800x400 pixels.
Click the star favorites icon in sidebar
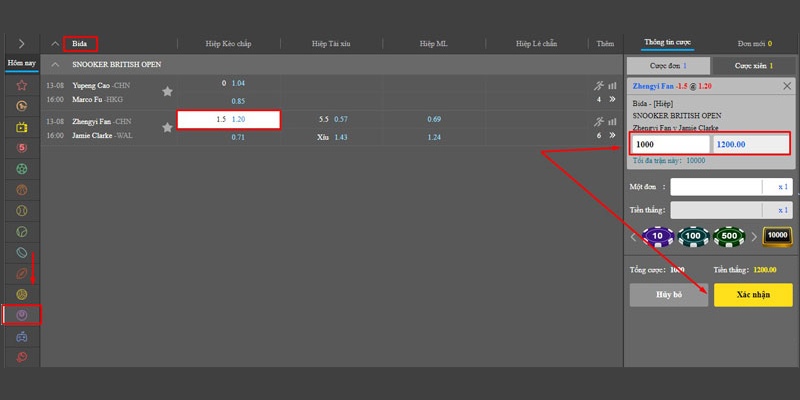(x=21, y=84)
